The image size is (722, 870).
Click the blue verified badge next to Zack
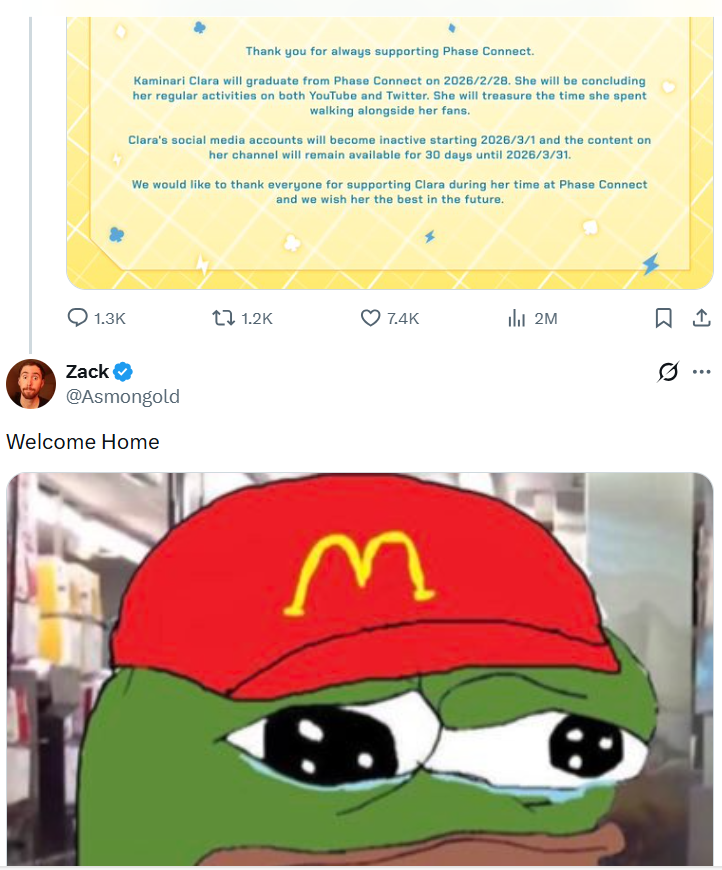tap(123, 372)
